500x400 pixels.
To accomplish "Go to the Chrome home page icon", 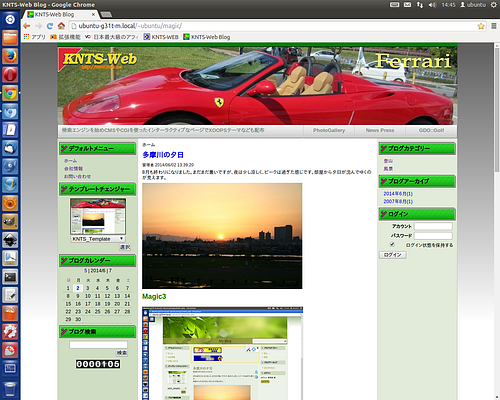I will pos(61,26).
